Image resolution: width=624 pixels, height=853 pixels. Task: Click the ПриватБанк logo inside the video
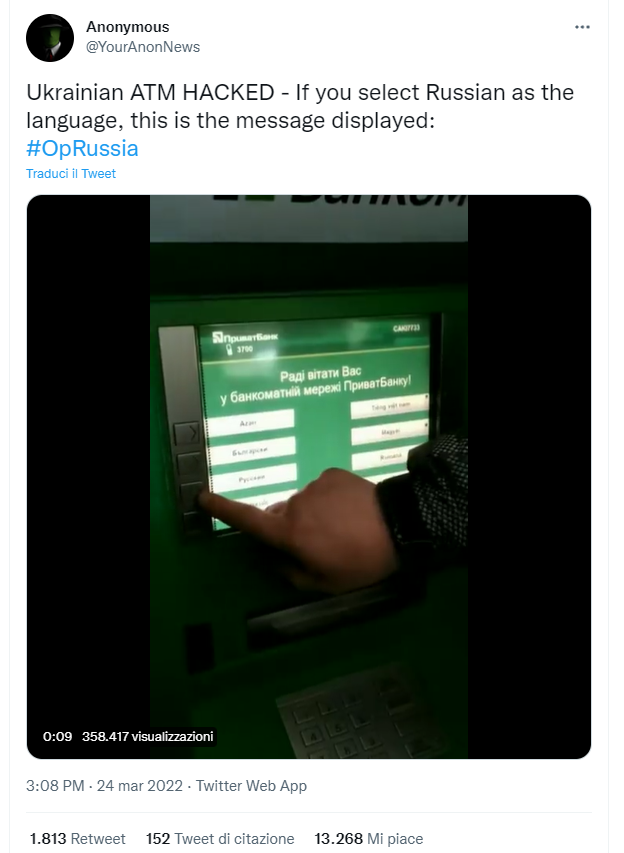coord(245,337)
